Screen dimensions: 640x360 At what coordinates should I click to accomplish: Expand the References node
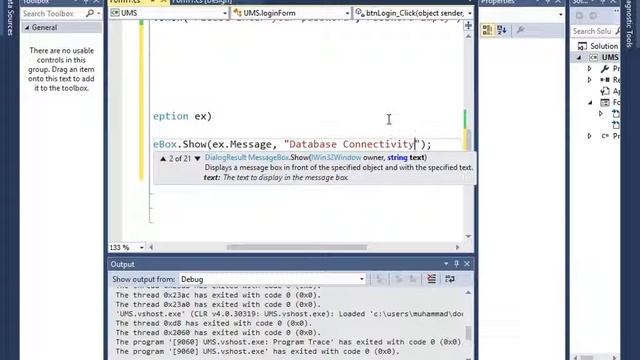(x=589, y=80)
